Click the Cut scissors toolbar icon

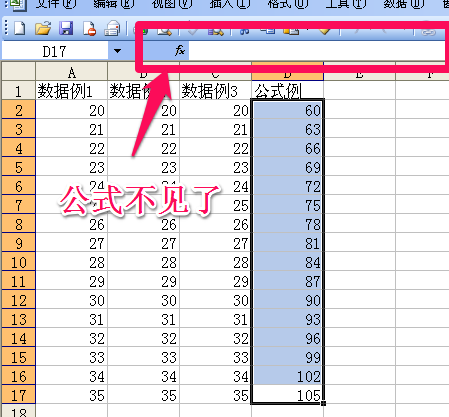(x=244, y=32)
